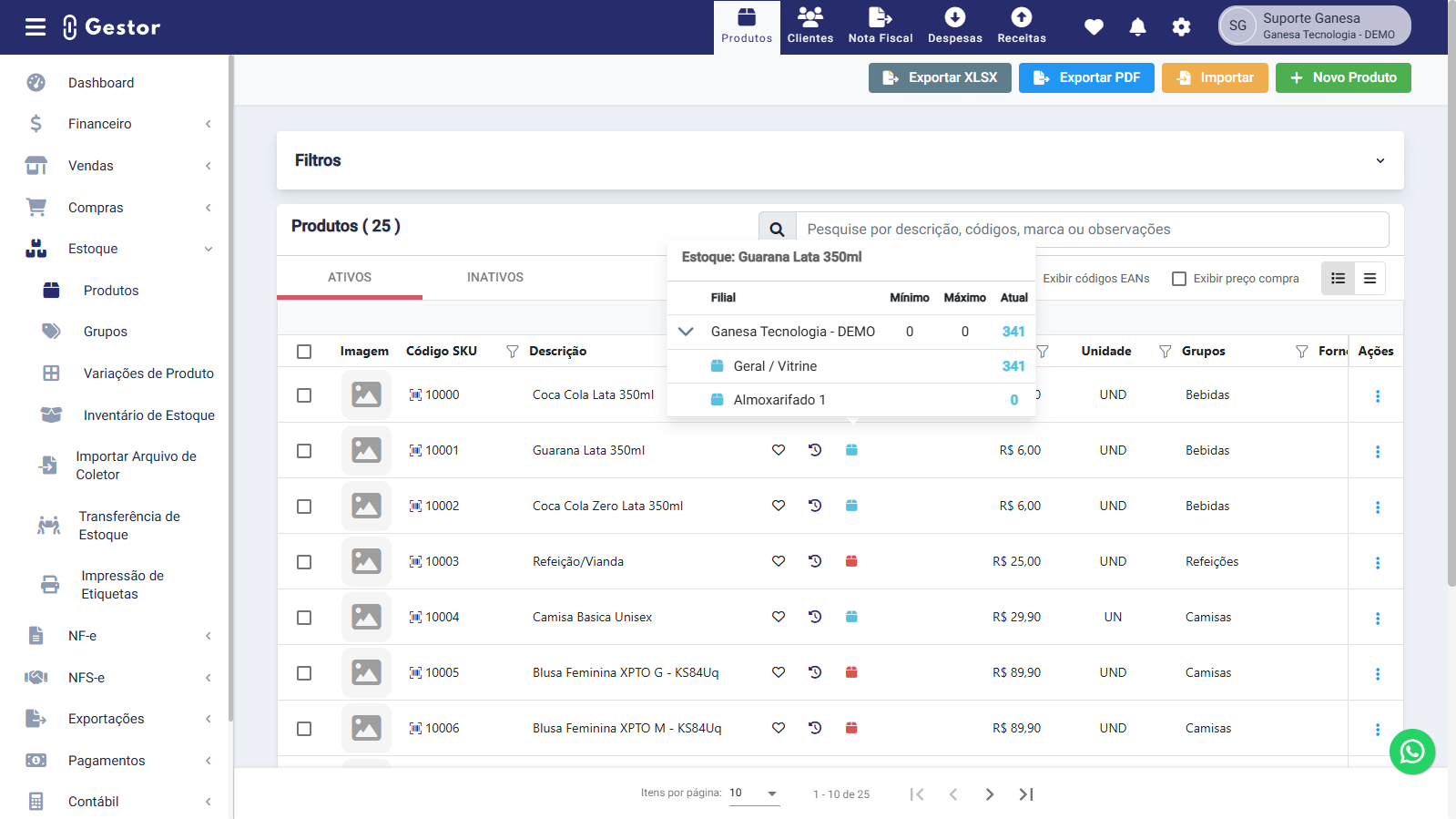Click the notifications bell icon
The image size is (1456, 819).
click(x=1137, y=27)
